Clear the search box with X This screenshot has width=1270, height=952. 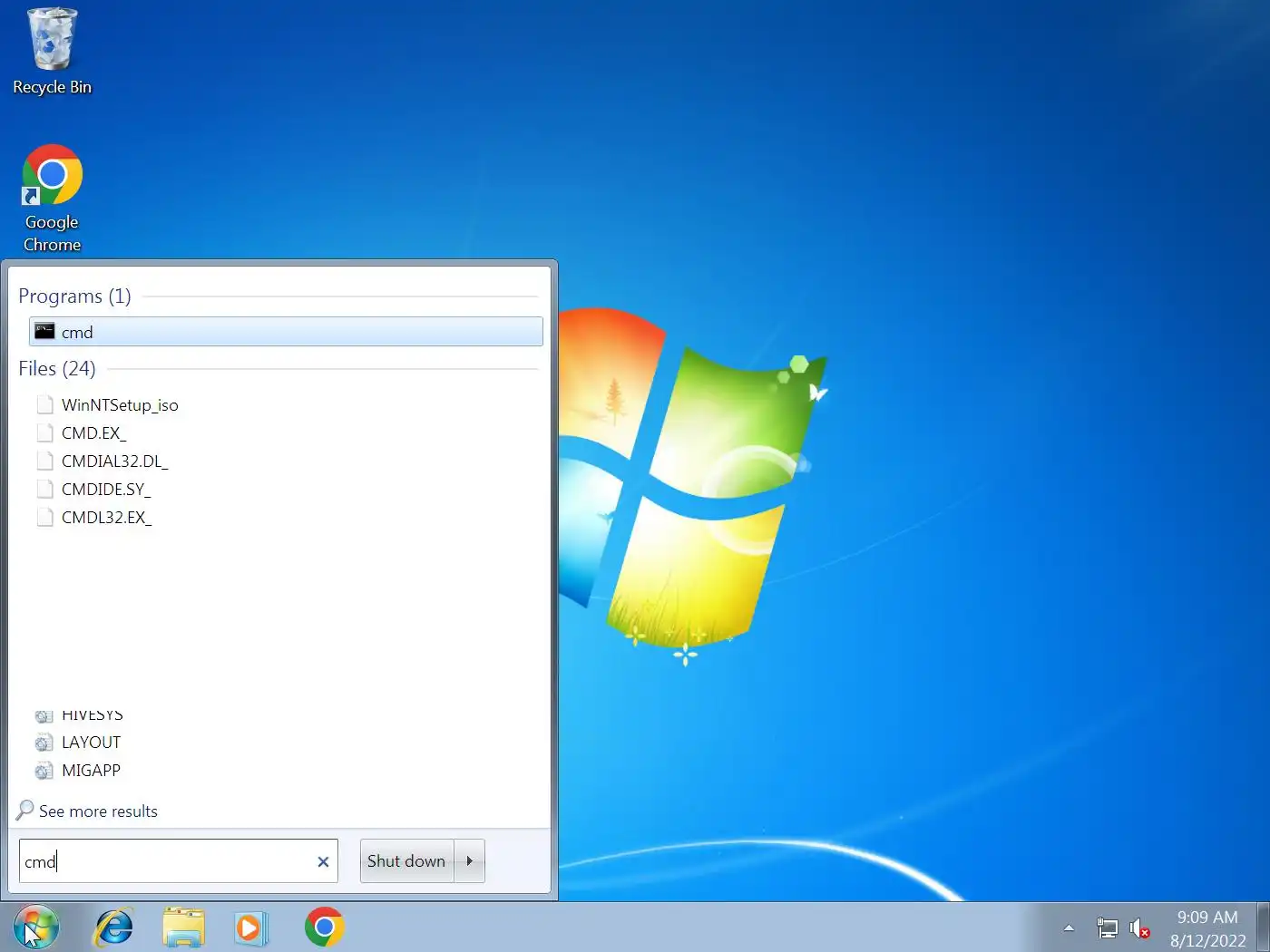tap(323, 861)
